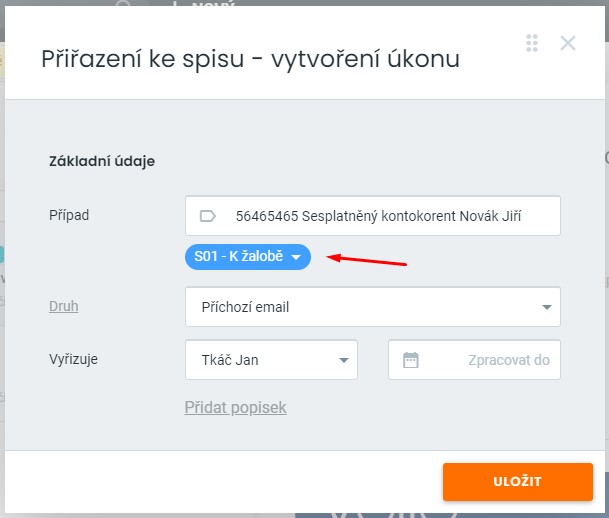Open the Přidat popisek link

[235, 407]
